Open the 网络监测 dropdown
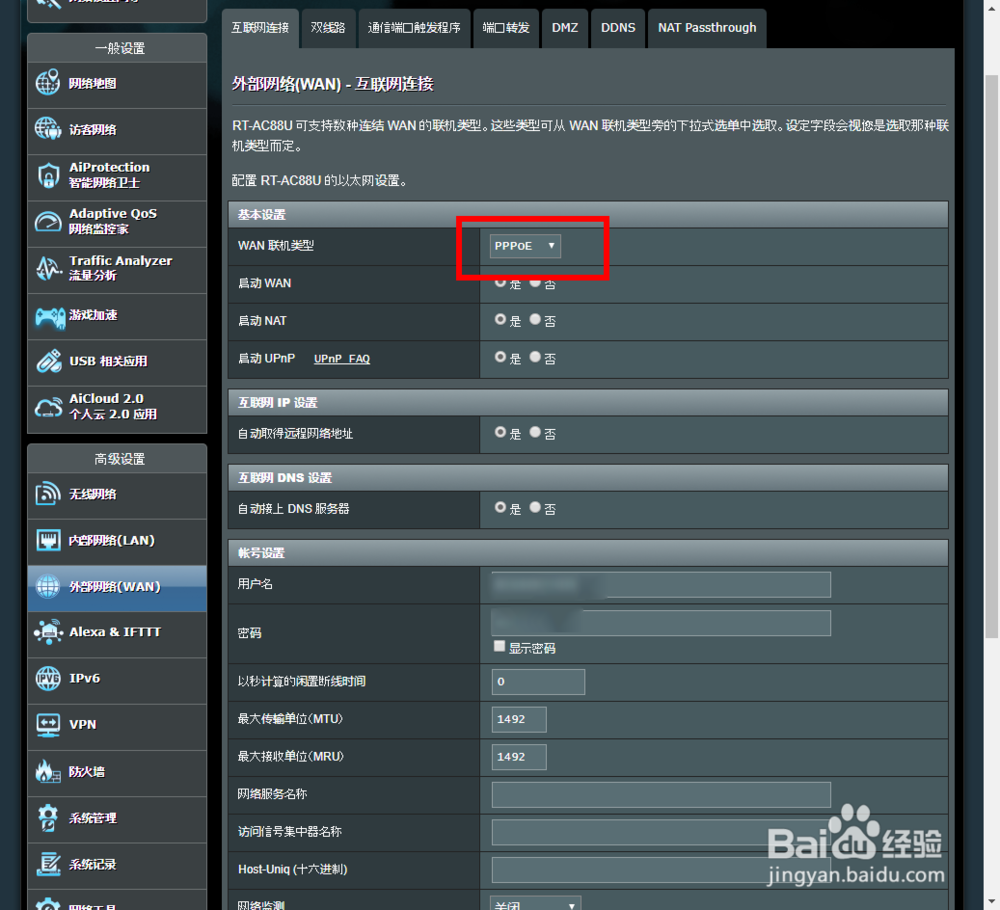The height and width of the screenshot is (910, 1000). [535, 905]
